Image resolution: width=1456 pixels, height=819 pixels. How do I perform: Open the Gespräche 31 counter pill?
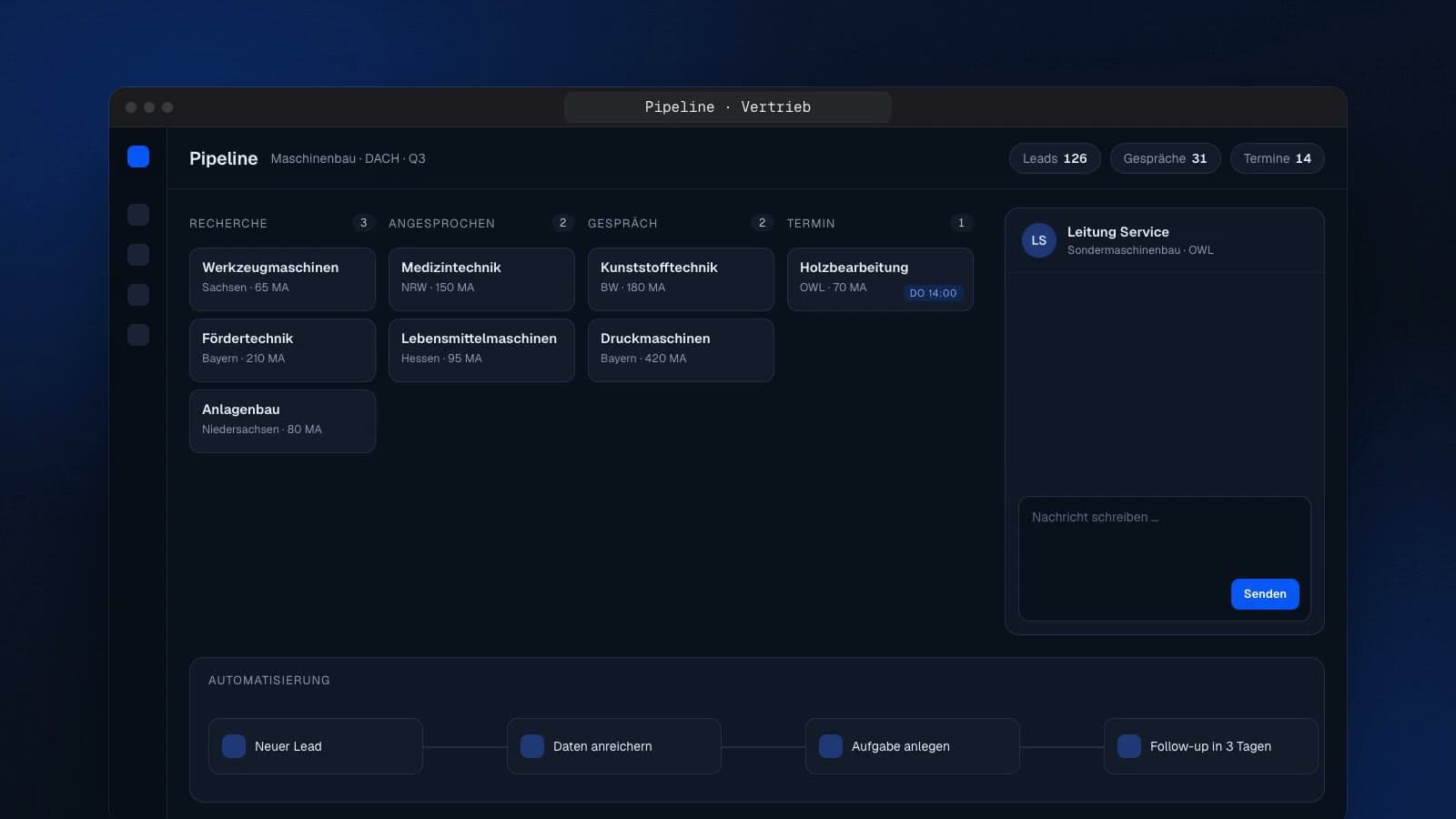point(1165,158)
